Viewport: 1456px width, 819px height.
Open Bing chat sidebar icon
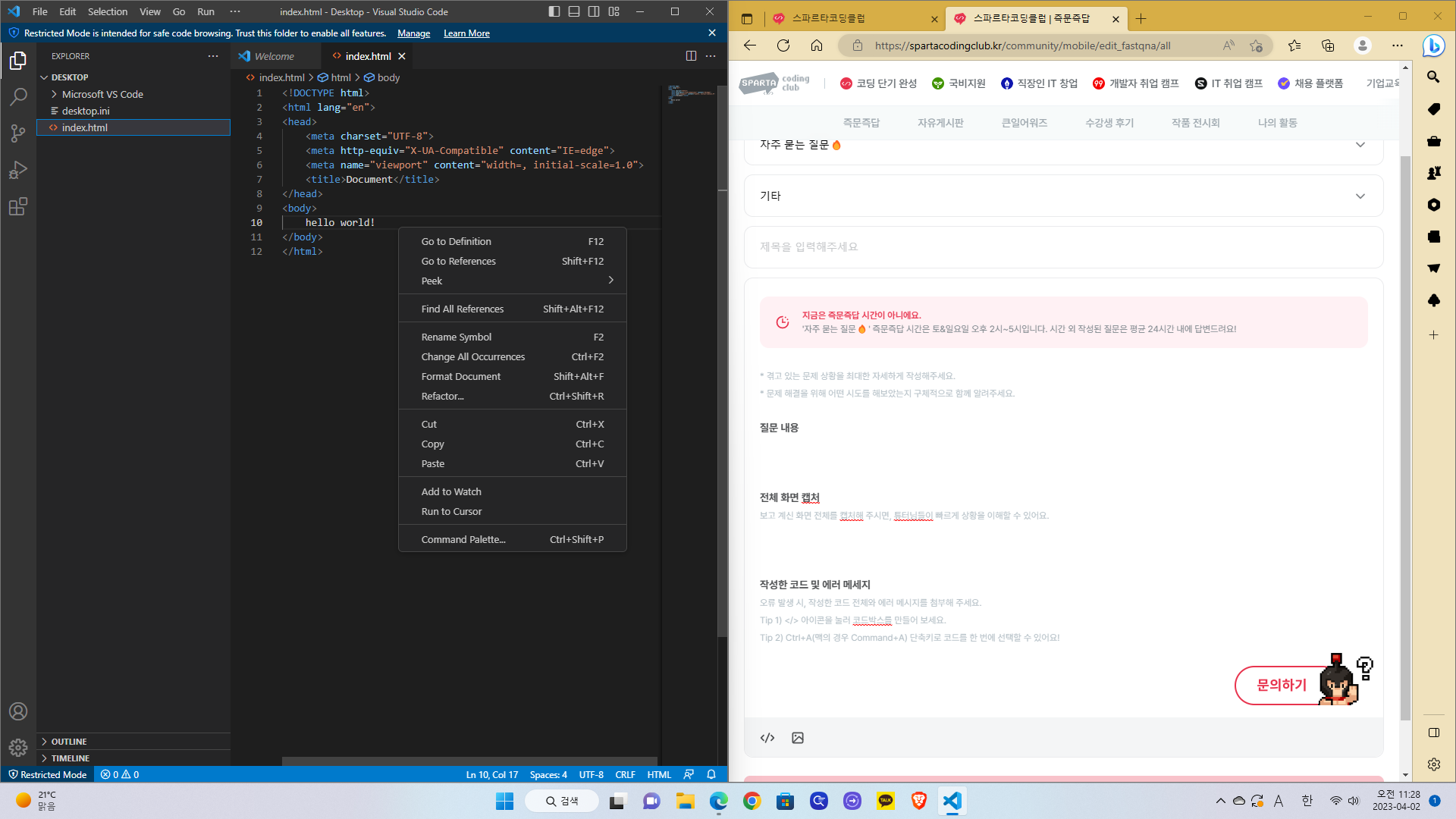pos(1433,45)
